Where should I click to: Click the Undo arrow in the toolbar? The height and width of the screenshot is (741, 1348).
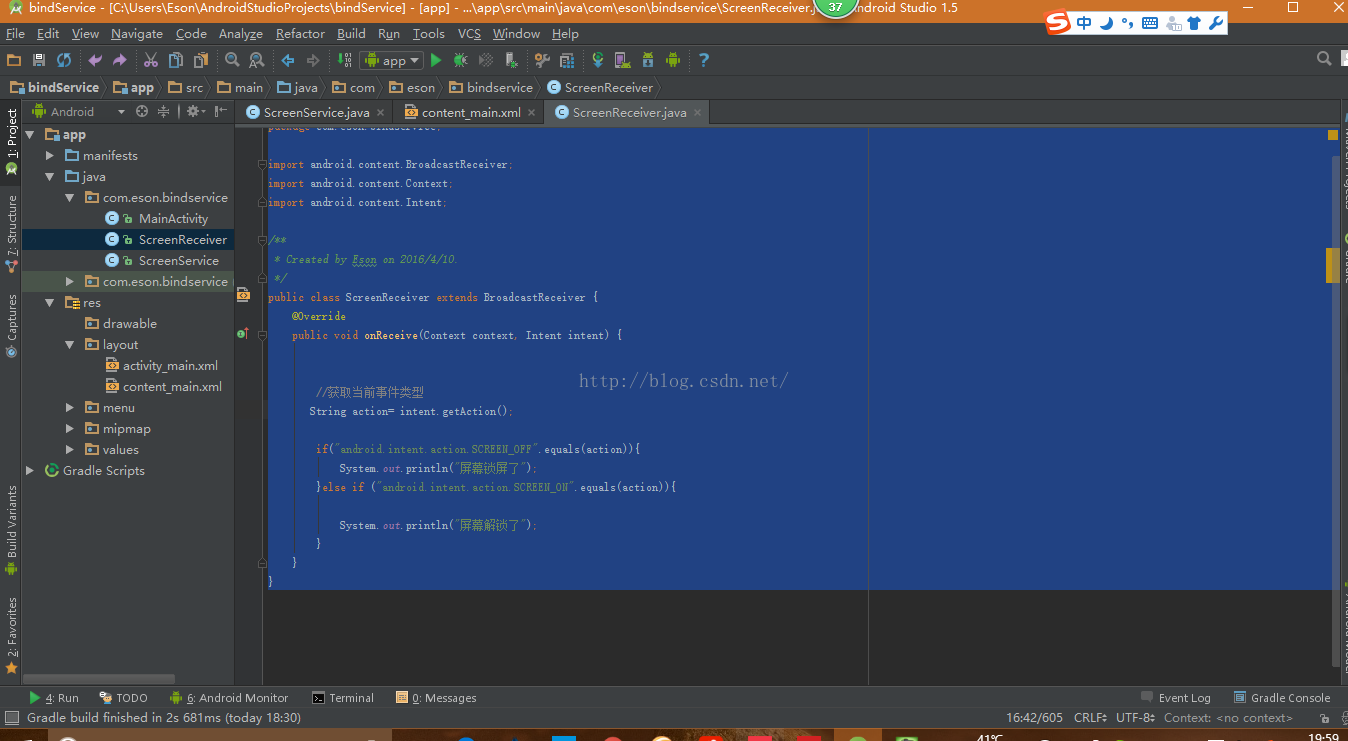pos(95,61)
